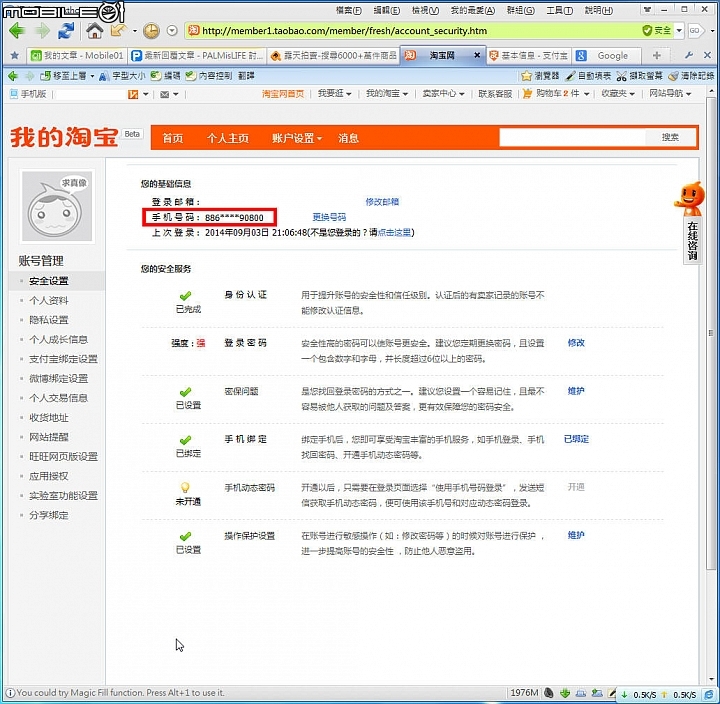Click 自動填表 toolbar item
The image size is (720, 704).
pos(589,76)
